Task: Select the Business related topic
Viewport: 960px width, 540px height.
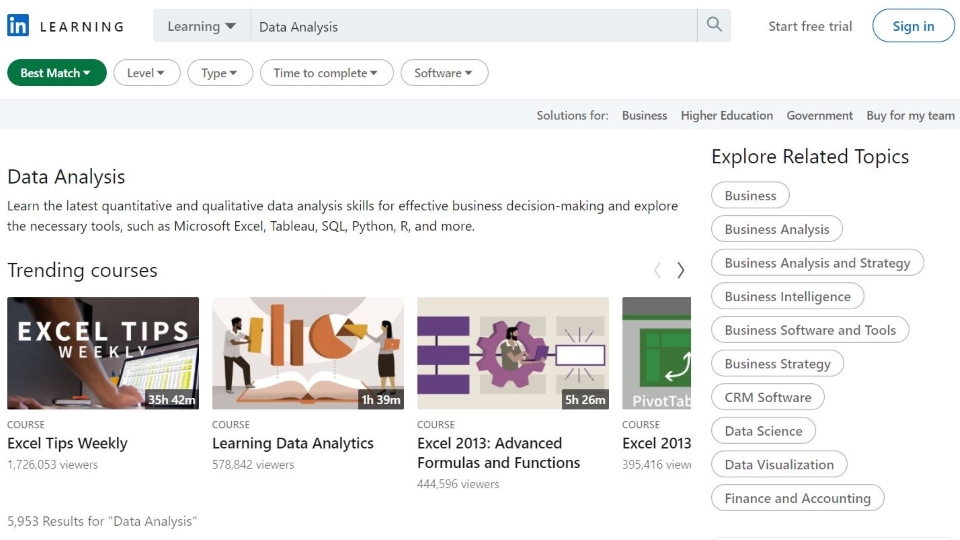Action: point(750,195)
